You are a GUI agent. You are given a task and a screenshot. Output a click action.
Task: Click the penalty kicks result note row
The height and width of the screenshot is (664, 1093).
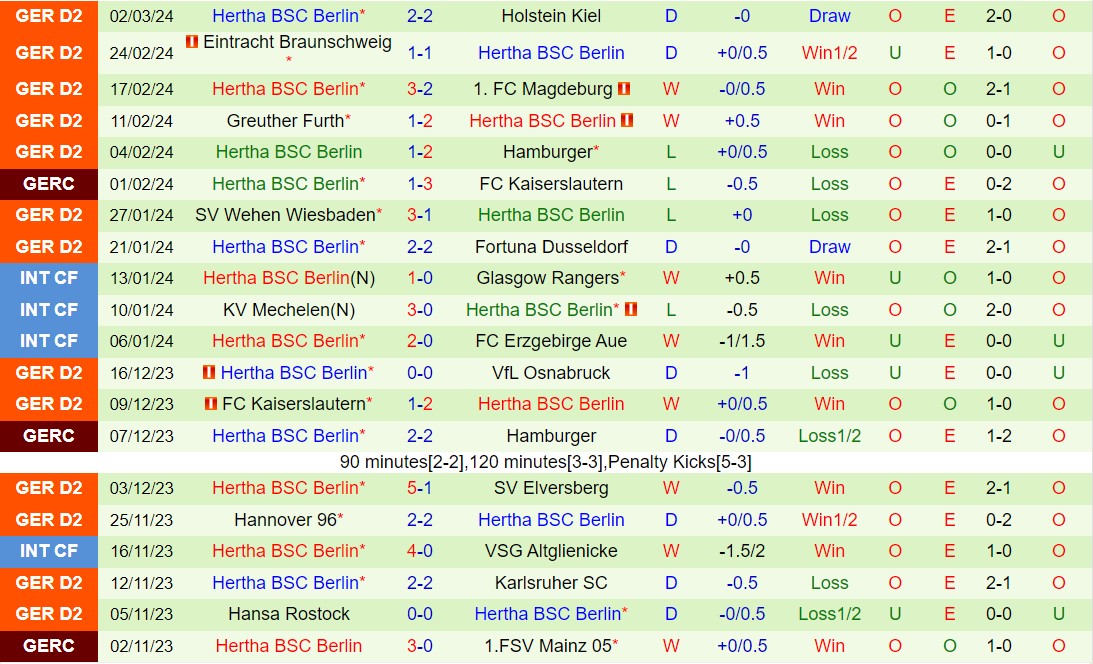(x=546, y=462)
